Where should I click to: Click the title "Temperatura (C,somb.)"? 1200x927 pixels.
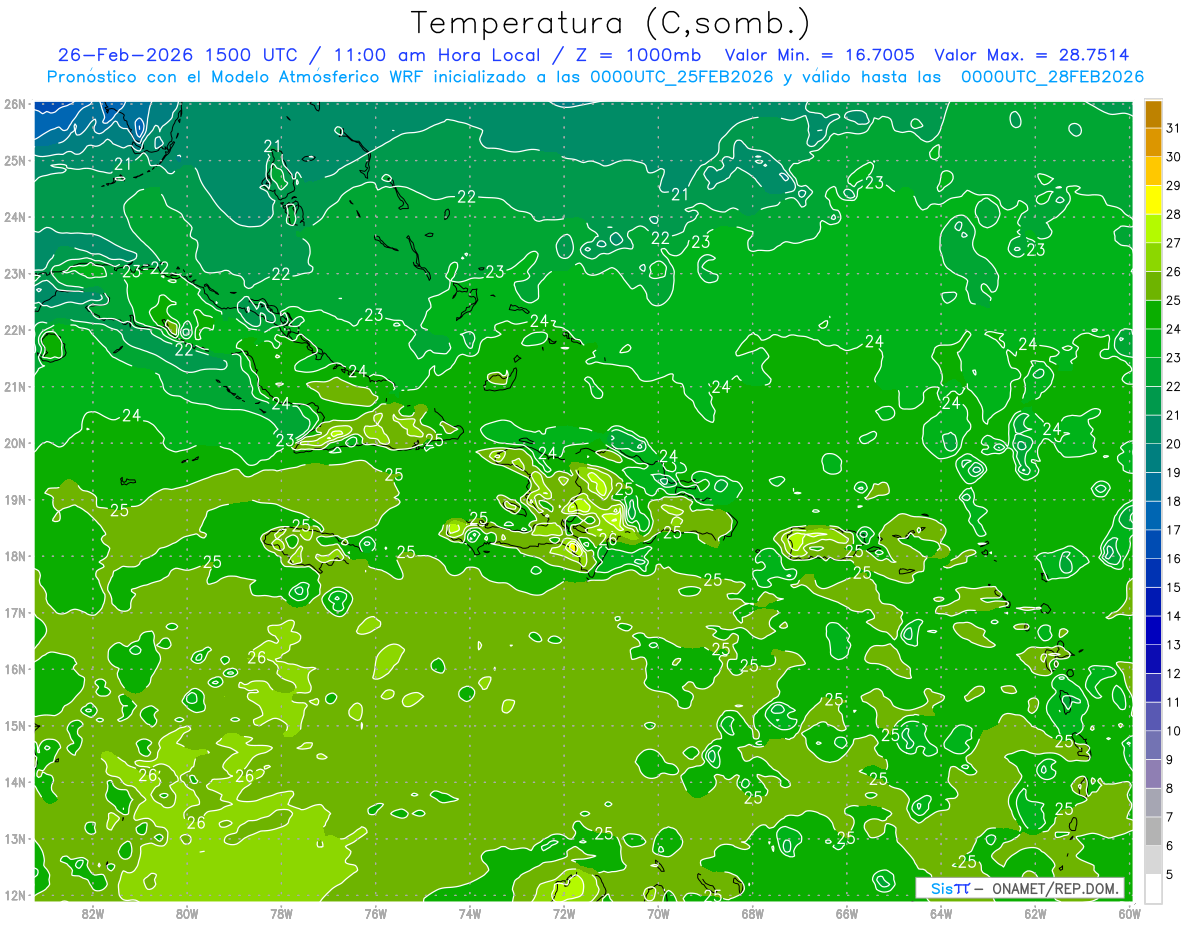[611, 23]
